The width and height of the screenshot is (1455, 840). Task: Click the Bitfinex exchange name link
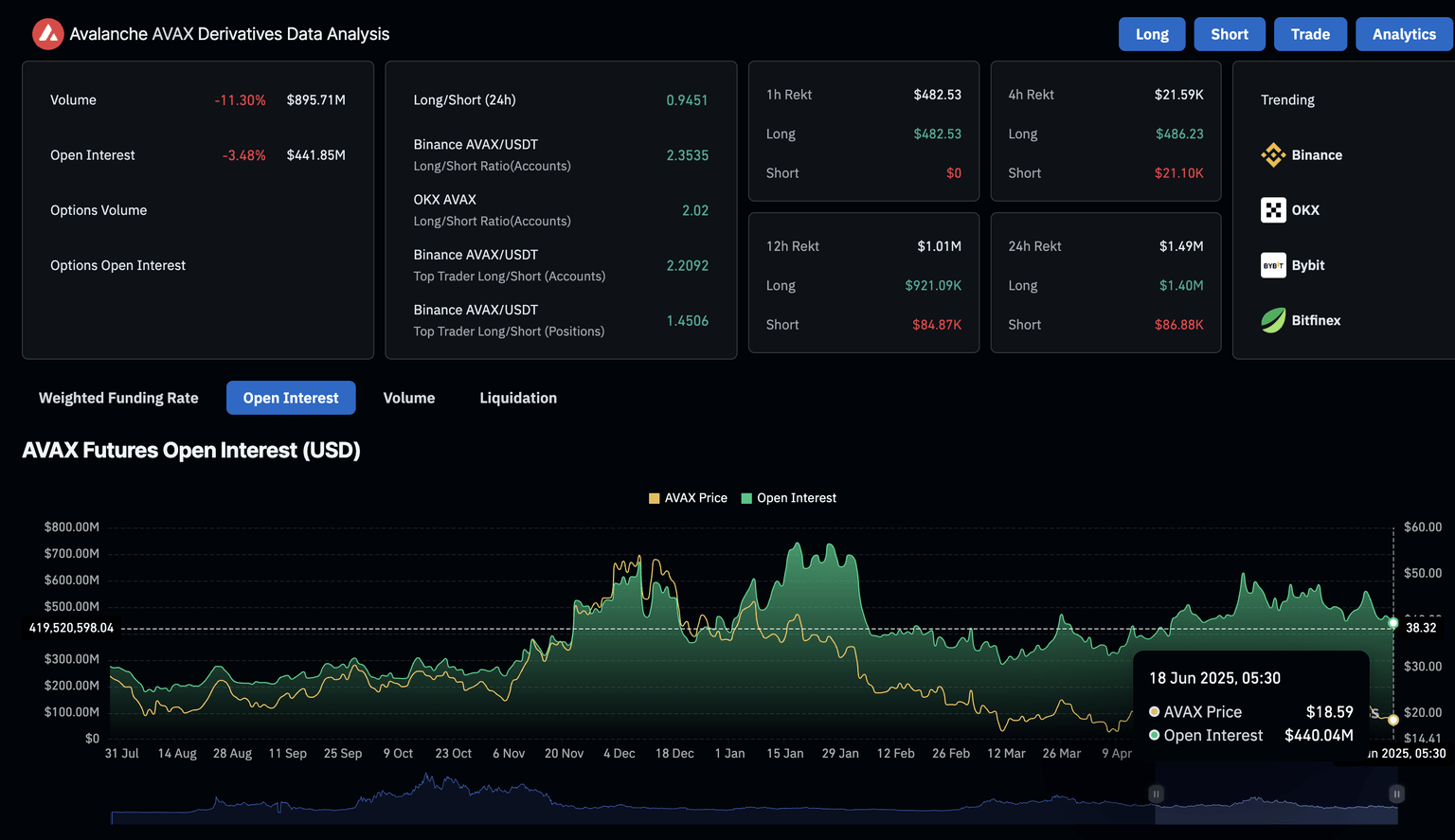coord(1316,321)
